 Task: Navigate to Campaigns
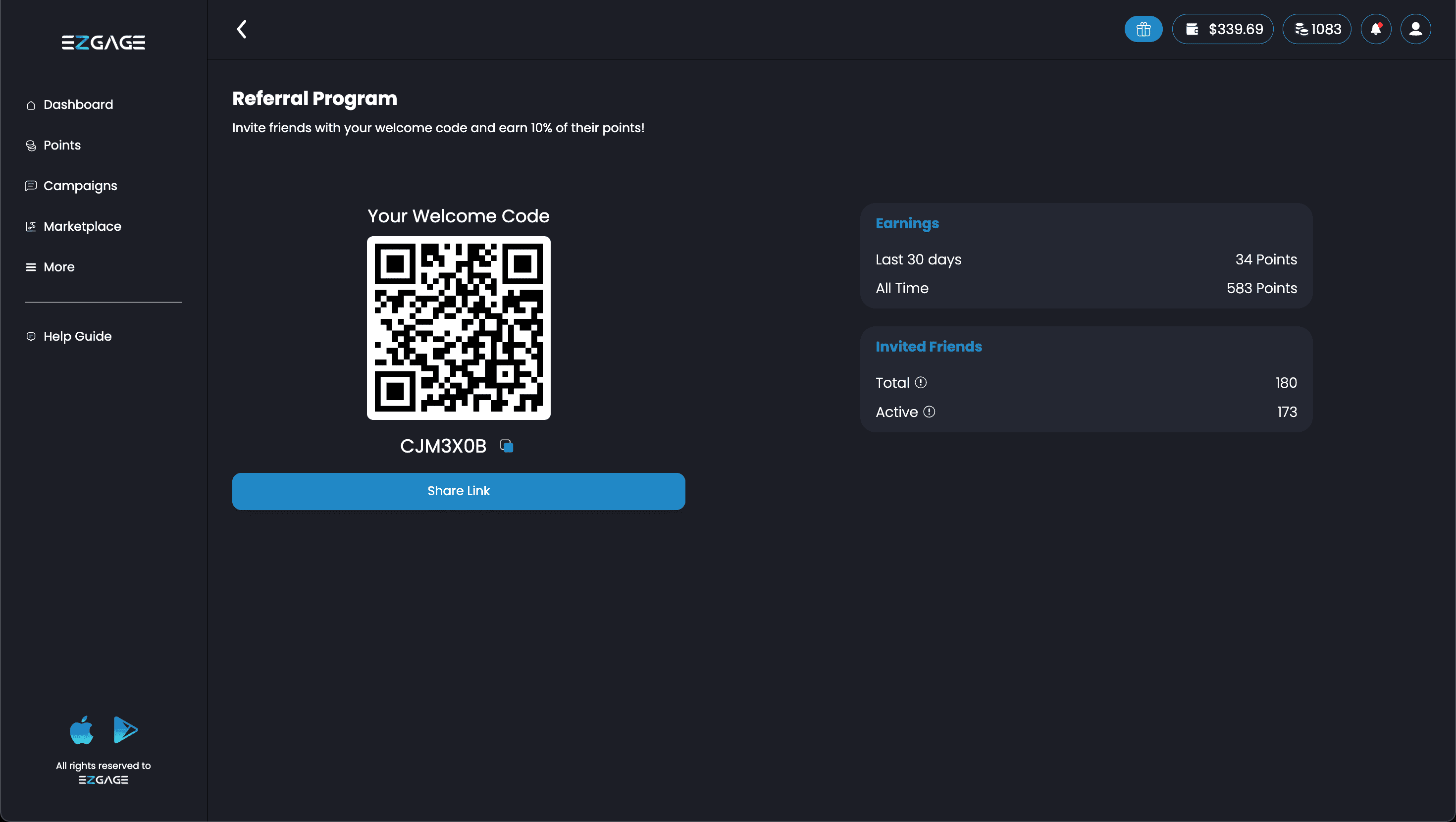point(80,186)
